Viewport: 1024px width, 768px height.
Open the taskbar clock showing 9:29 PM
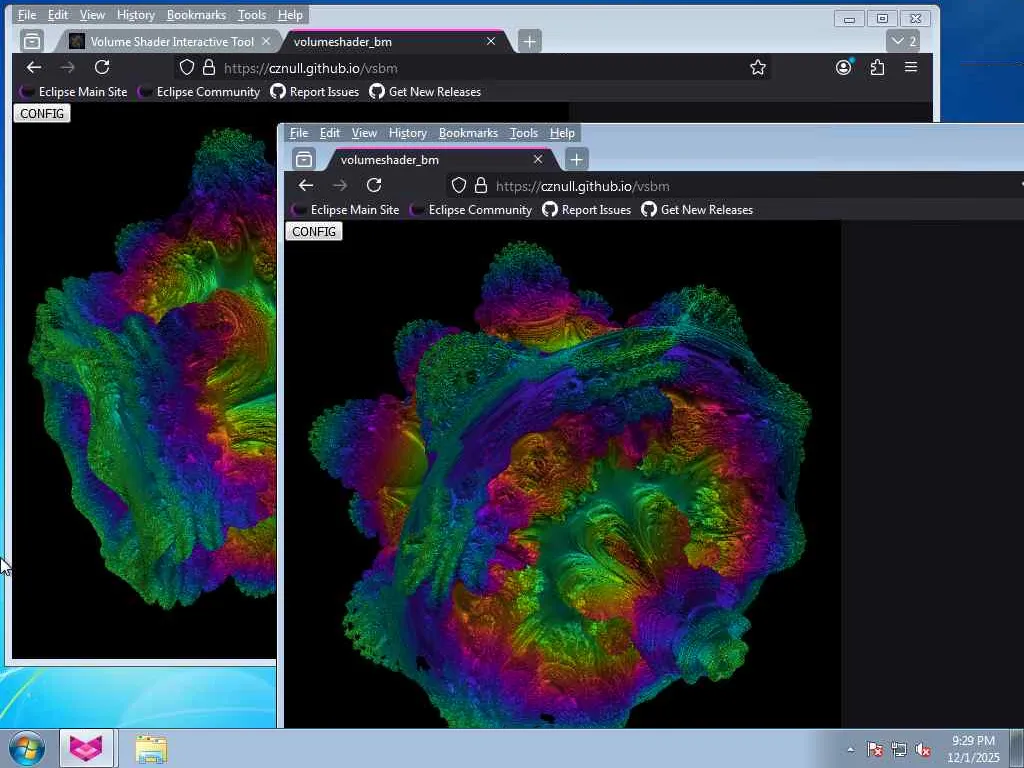973,749
